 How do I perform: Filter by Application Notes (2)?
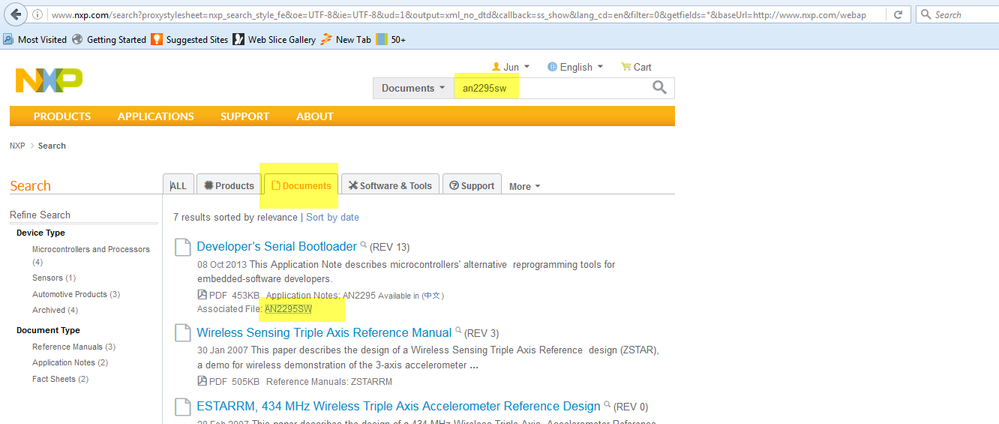click(70, 363)
